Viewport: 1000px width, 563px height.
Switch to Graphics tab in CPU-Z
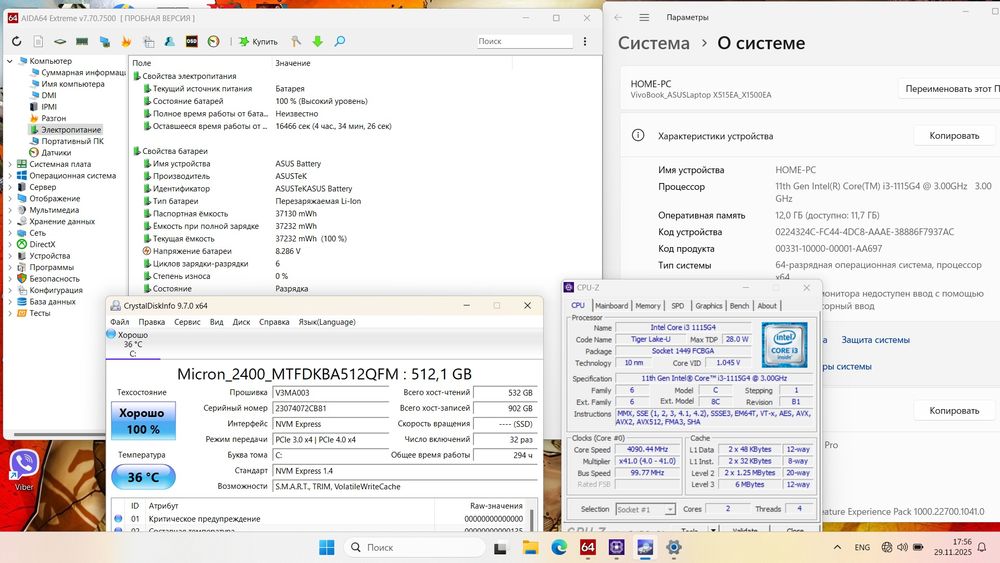pos(709,306)
